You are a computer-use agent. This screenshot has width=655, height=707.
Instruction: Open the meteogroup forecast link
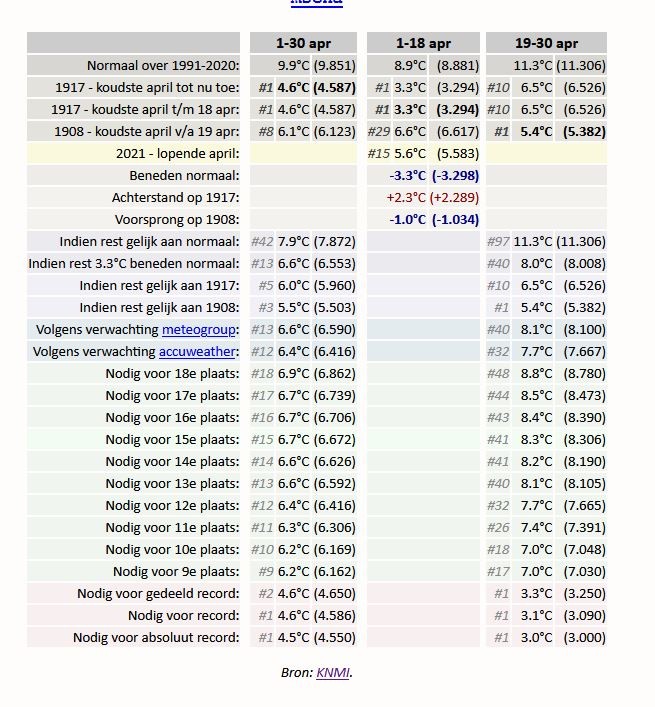[198, 330]
